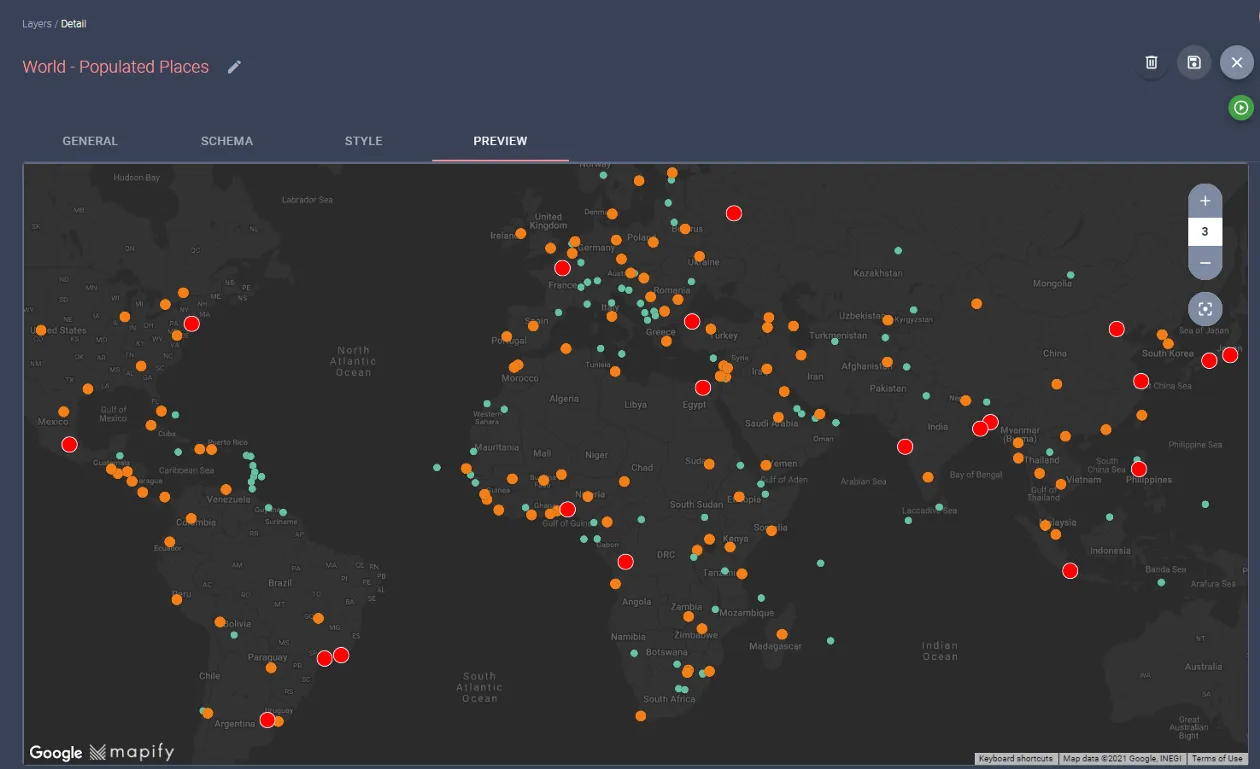
Task: Click the red marker near Egypt
Action: click(x=703, y=388)
